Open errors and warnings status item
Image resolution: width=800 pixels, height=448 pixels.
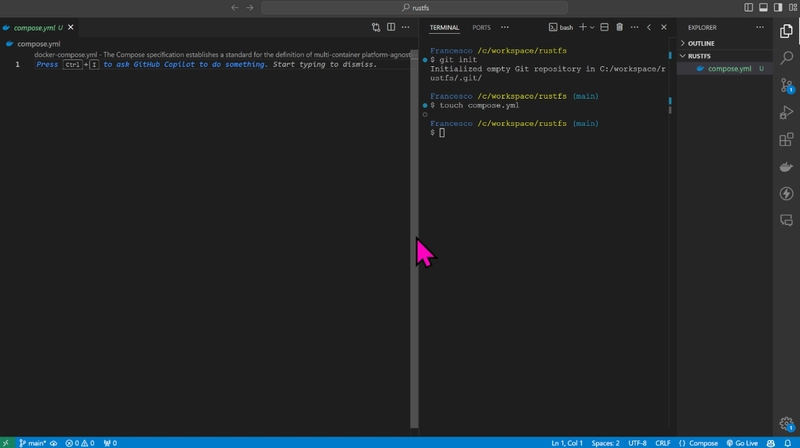pos(80,443)
